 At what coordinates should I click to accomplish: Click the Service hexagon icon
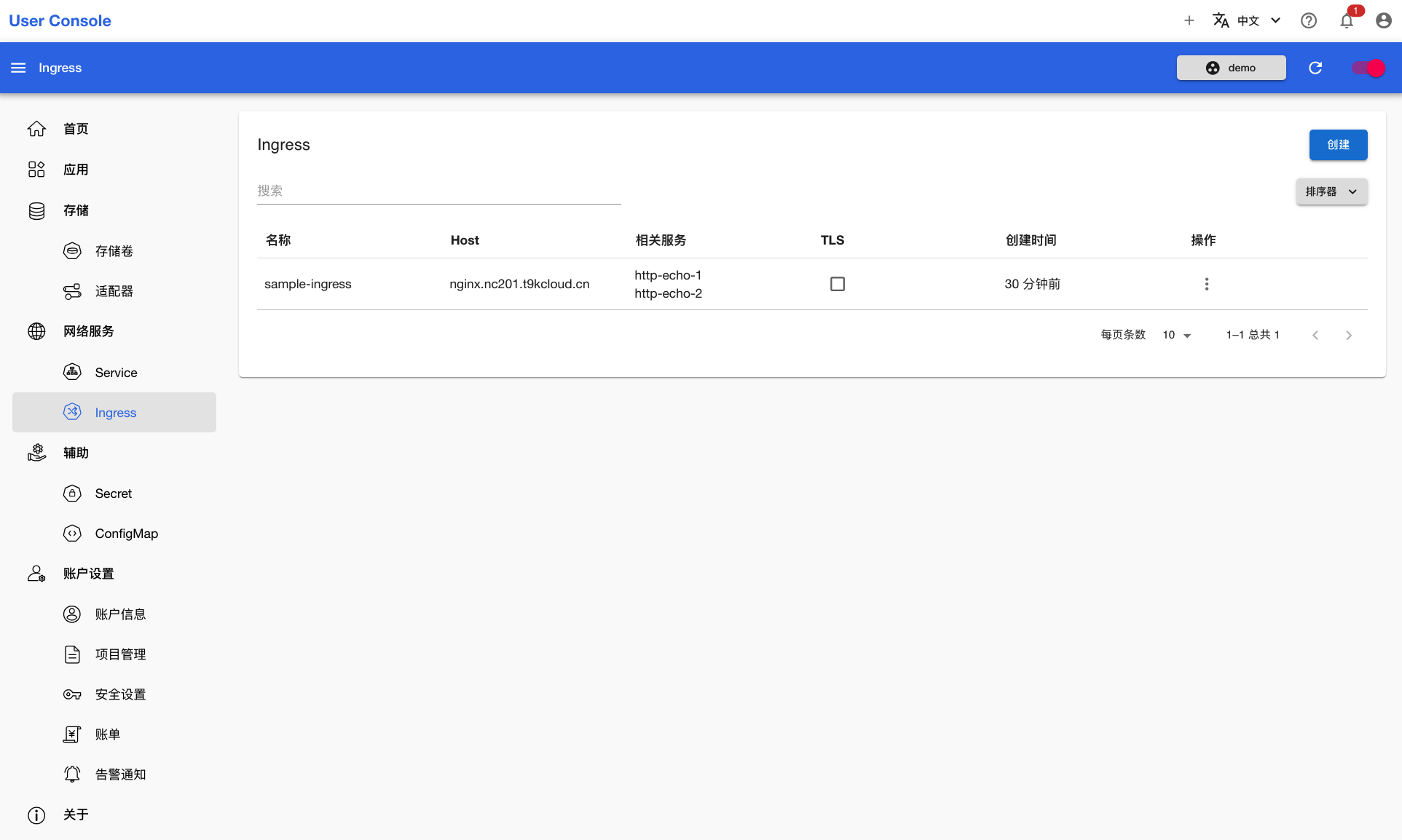(72, 372)
